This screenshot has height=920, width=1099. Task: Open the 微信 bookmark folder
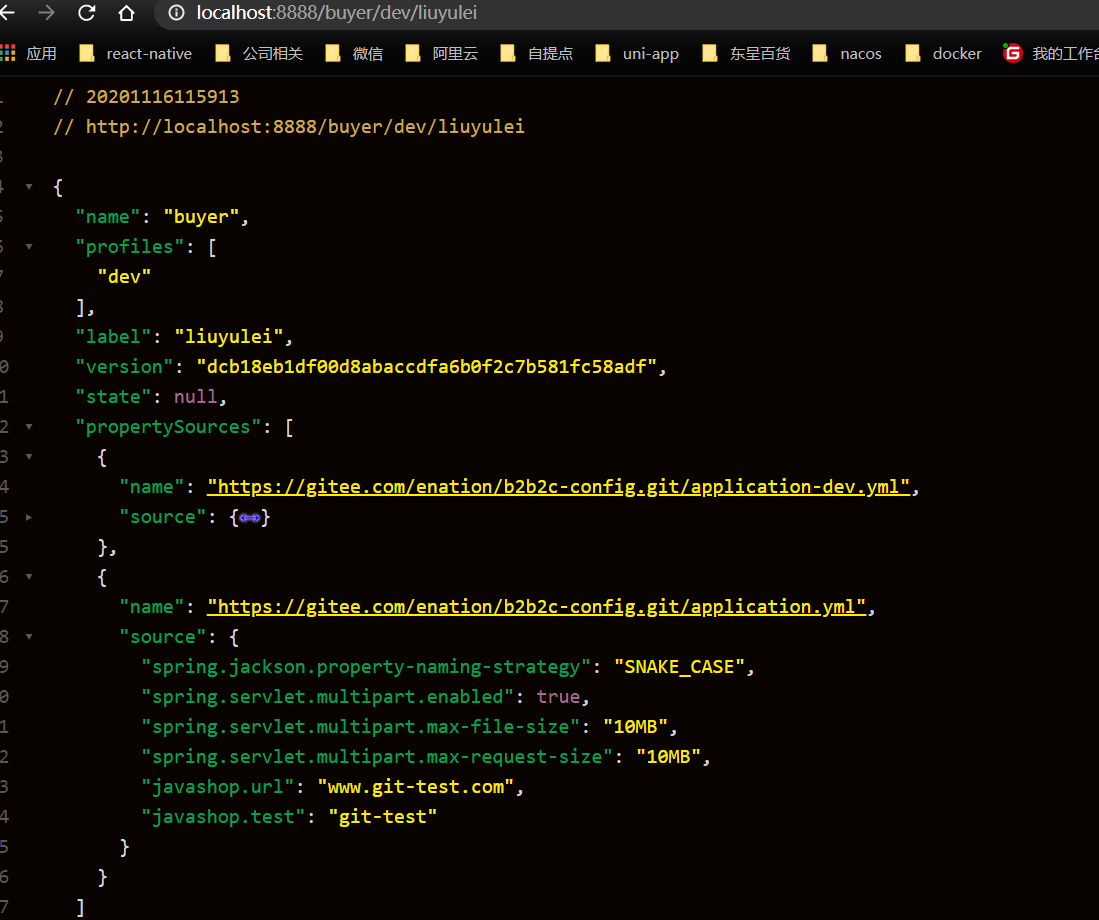click(x=354, y=53)
